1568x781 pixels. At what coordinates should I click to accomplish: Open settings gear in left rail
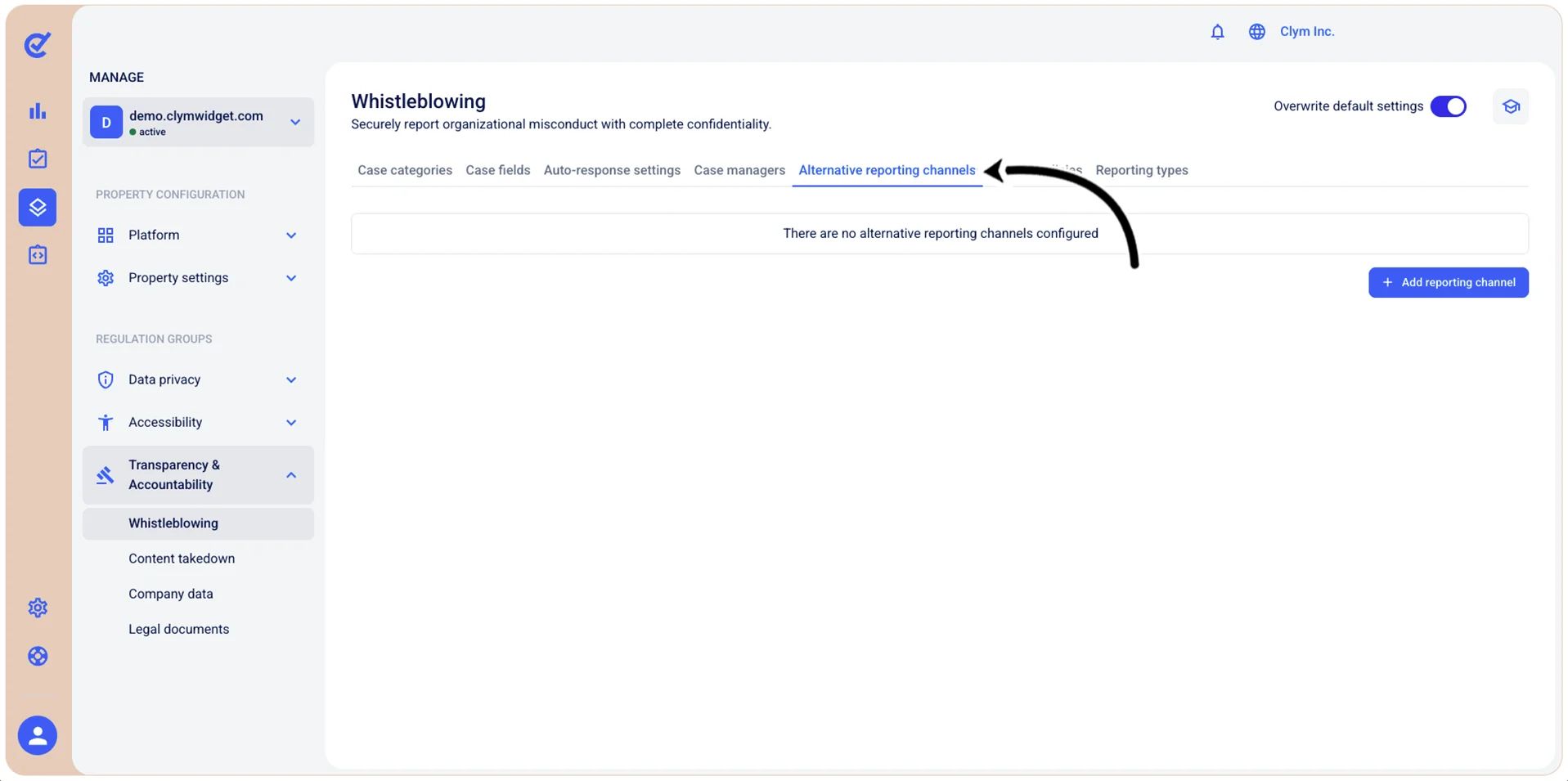pos(38,608)
